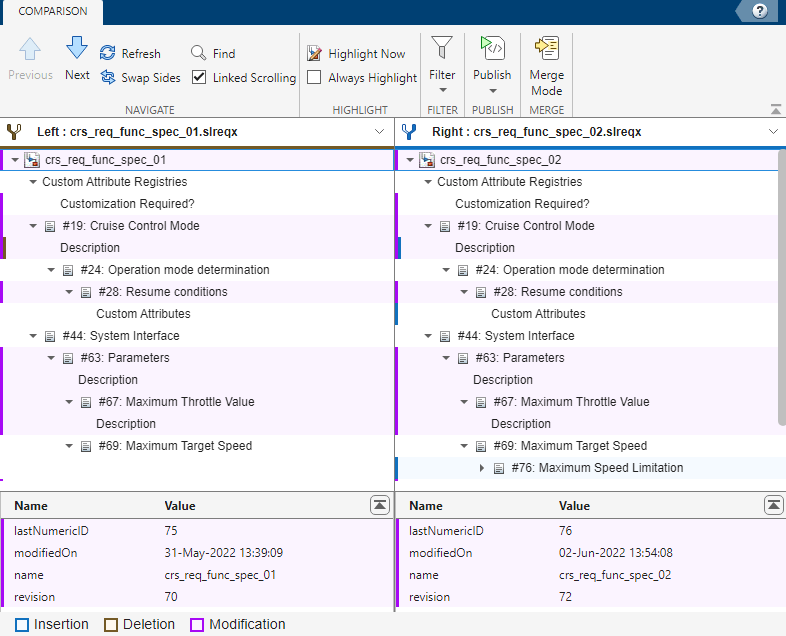The width and height of the screenshot is (786, 636).
Task: Click the Refresh comparison icon
Action: [x=108, y=54]
